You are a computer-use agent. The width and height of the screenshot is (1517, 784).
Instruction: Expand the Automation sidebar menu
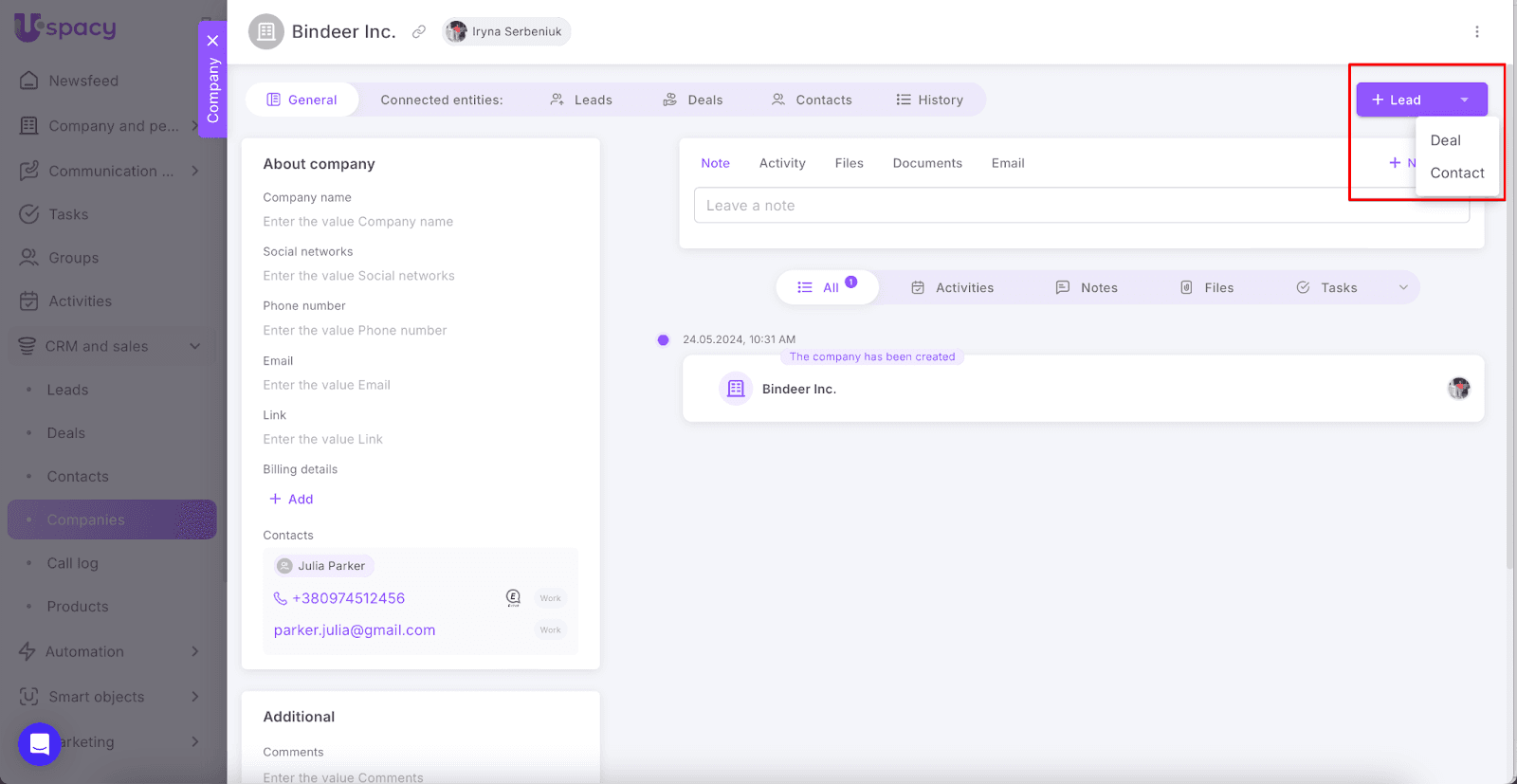click(x=194, y=651)
